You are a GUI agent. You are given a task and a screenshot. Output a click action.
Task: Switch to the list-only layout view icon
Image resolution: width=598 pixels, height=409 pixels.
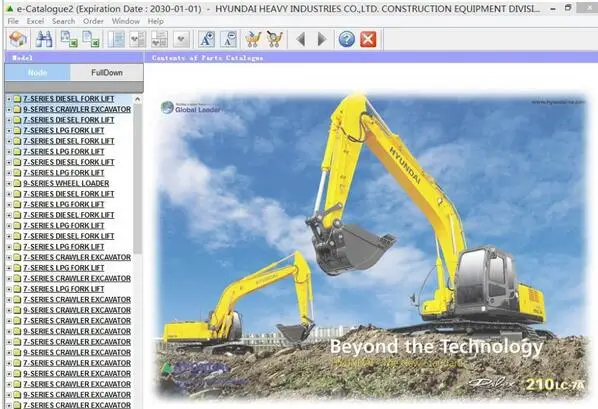pos(116,39)
